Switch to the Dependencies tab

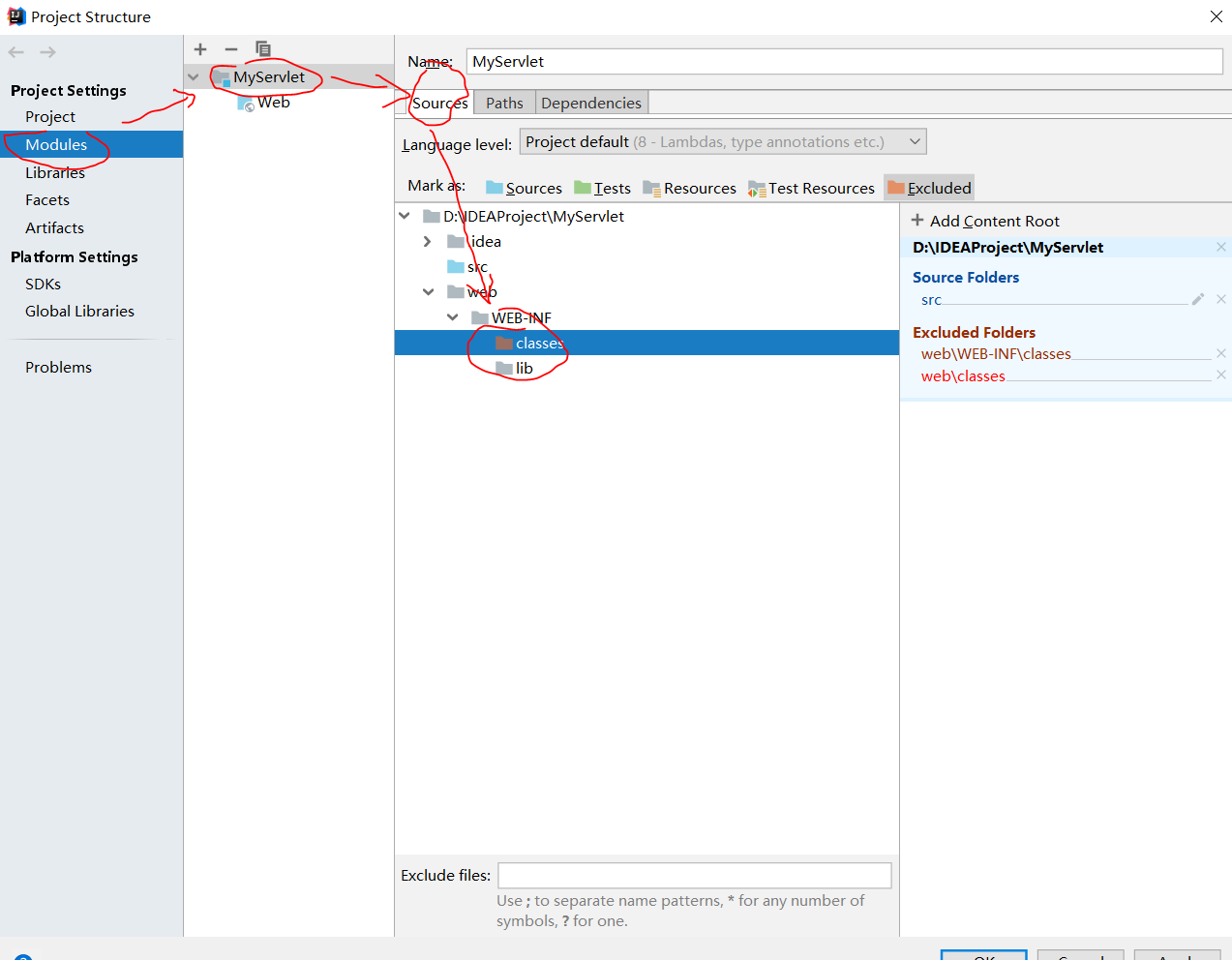pyautogui.click(x=591, y=103)
